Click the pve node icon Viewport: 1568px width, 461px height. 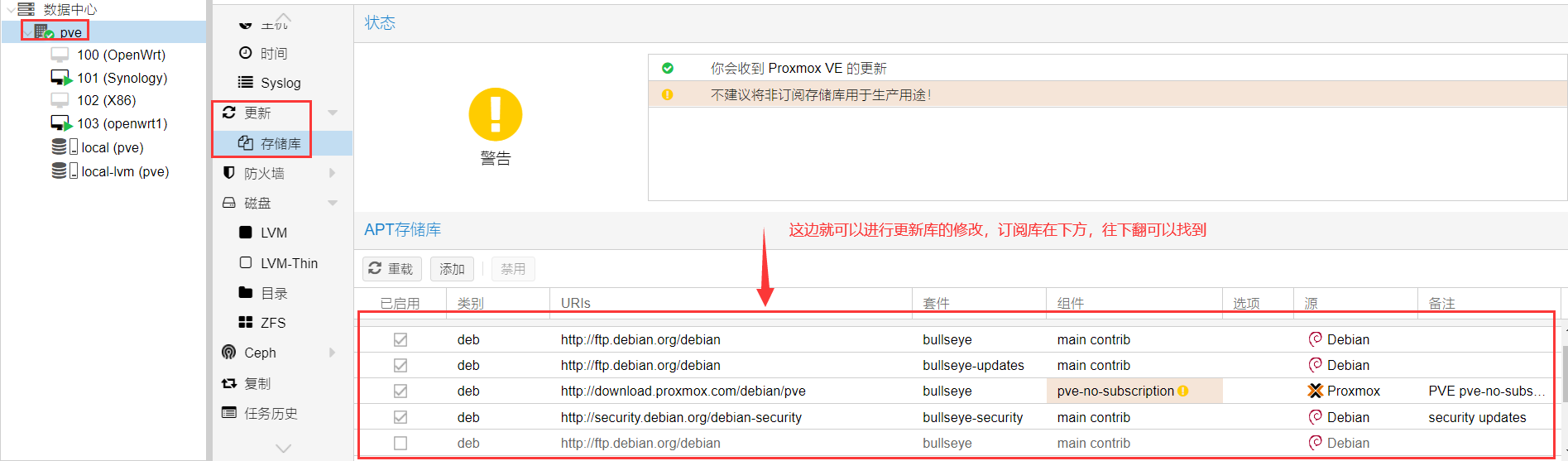[x=44, y=32]
